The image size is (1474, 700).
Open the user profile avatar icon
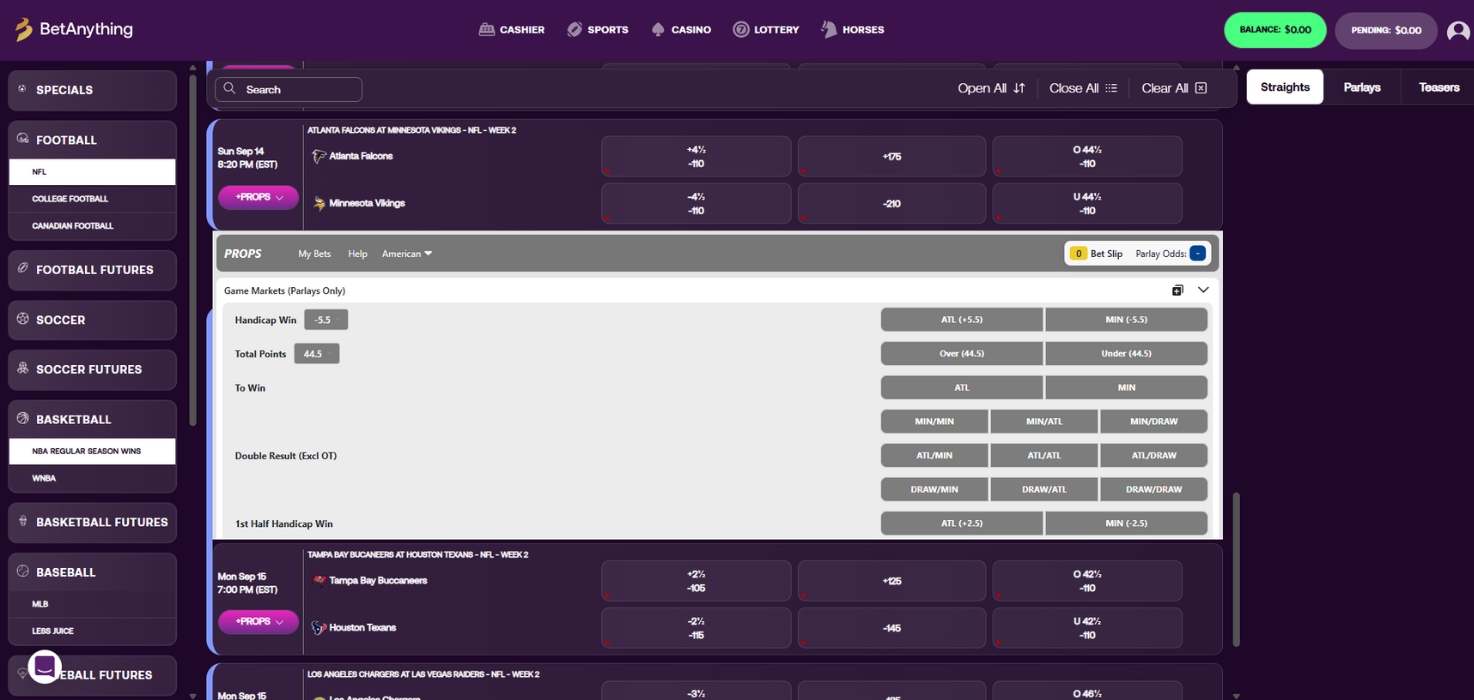[x=1458, y=31]
